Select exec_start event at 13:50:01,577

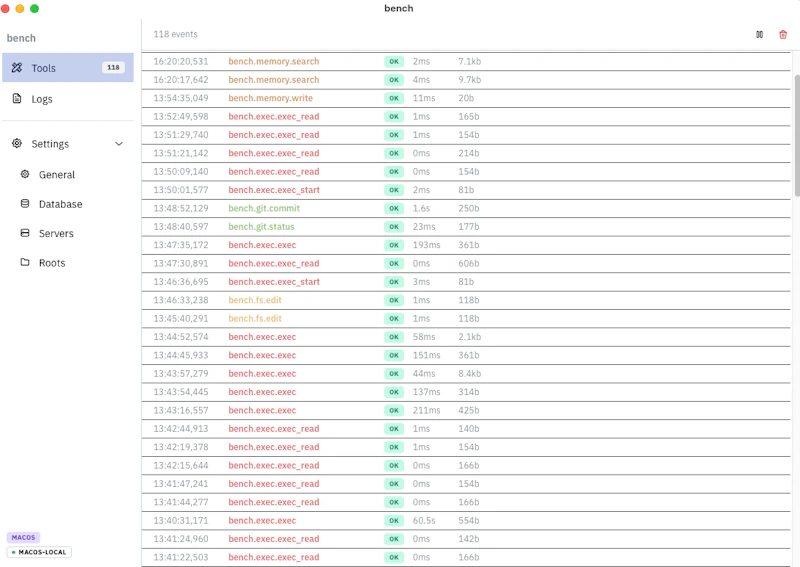466,190
